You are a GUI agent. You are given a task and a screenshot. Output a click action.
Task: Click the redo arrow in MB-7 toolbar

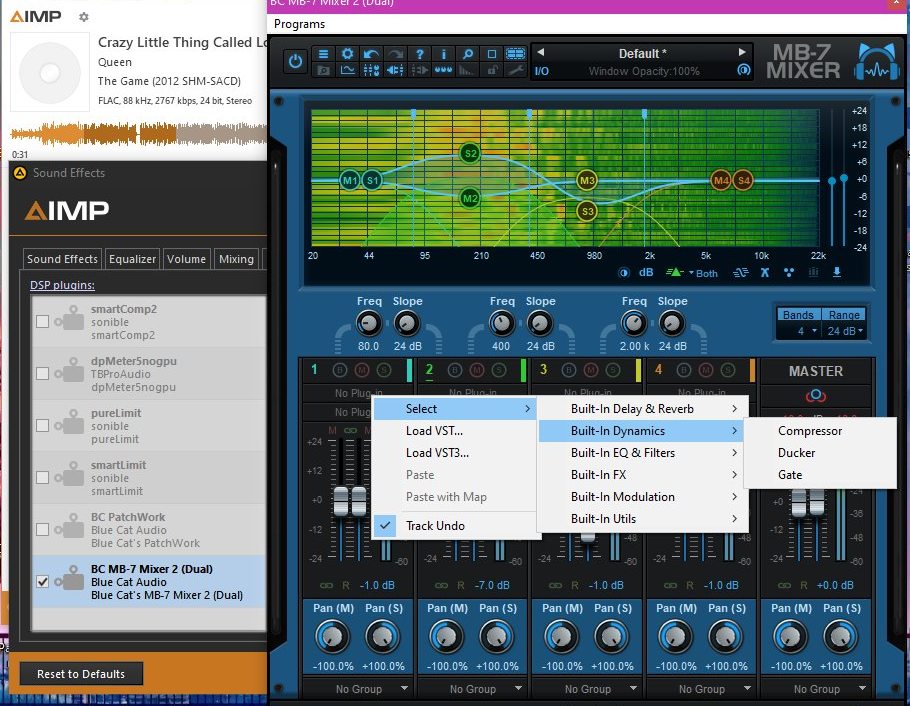click(x=395, y=54)
